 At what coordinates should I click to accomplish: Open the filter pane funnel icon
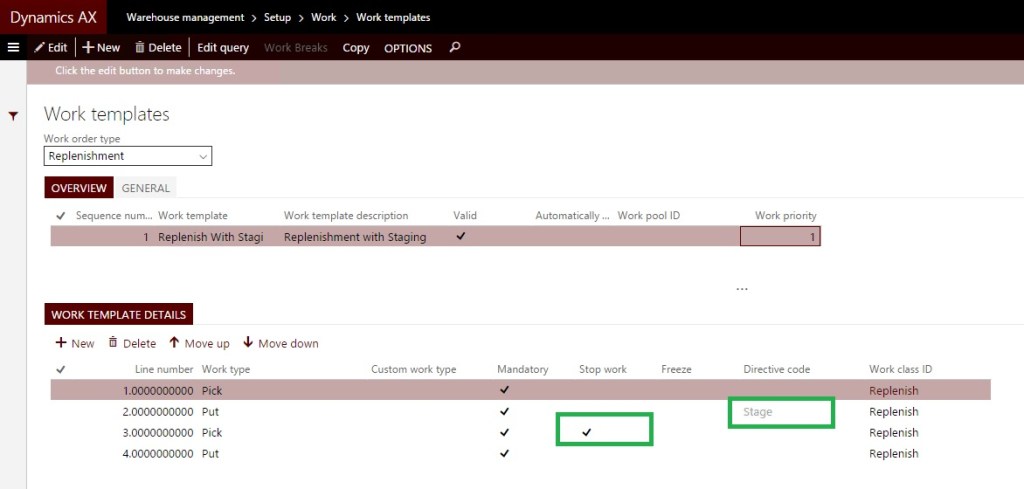(13, 116)
